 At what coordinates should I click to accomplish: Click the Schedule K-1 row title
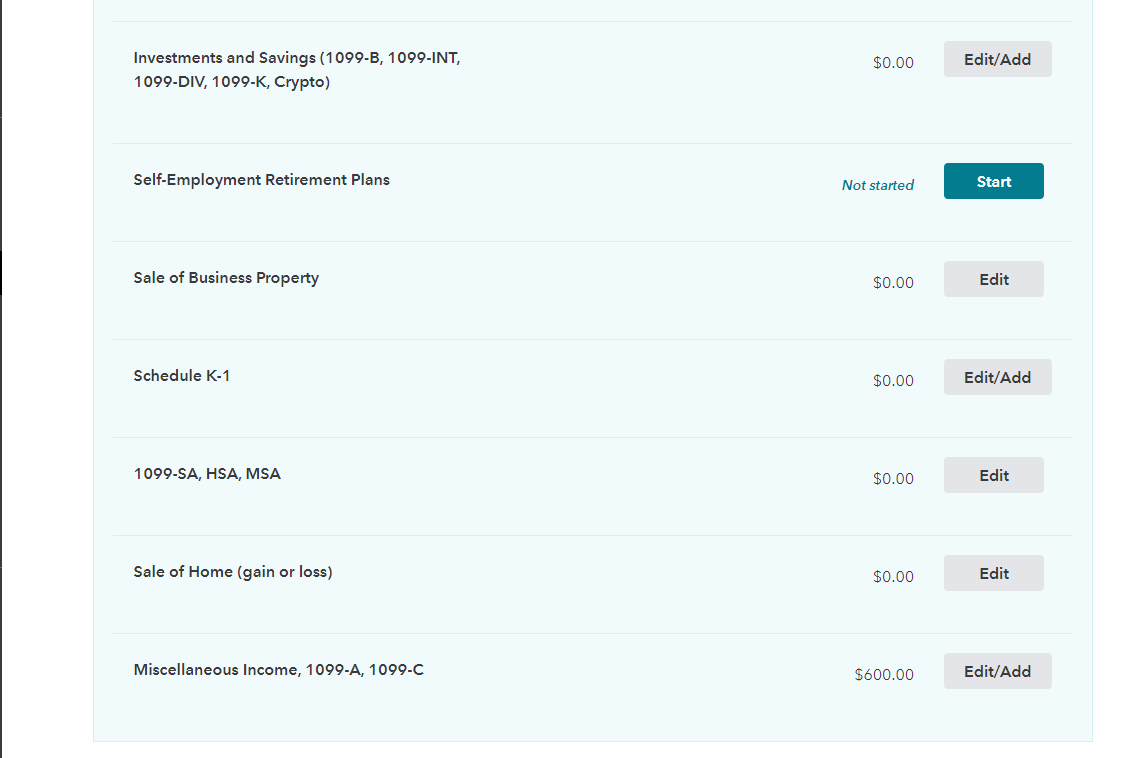181,376
